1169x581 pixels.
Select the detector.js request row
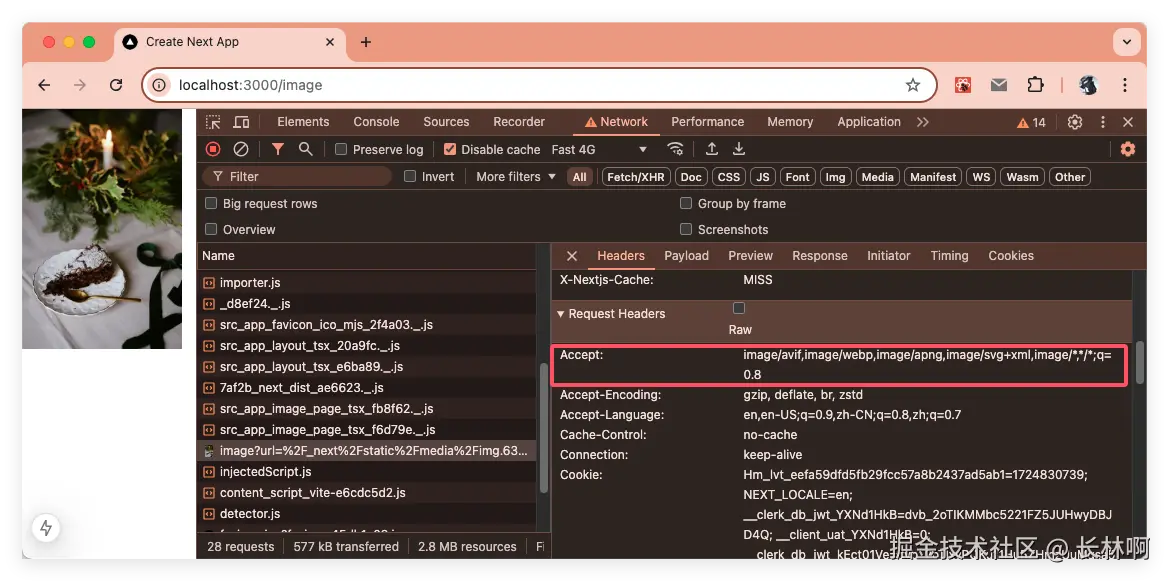point(367,514)
